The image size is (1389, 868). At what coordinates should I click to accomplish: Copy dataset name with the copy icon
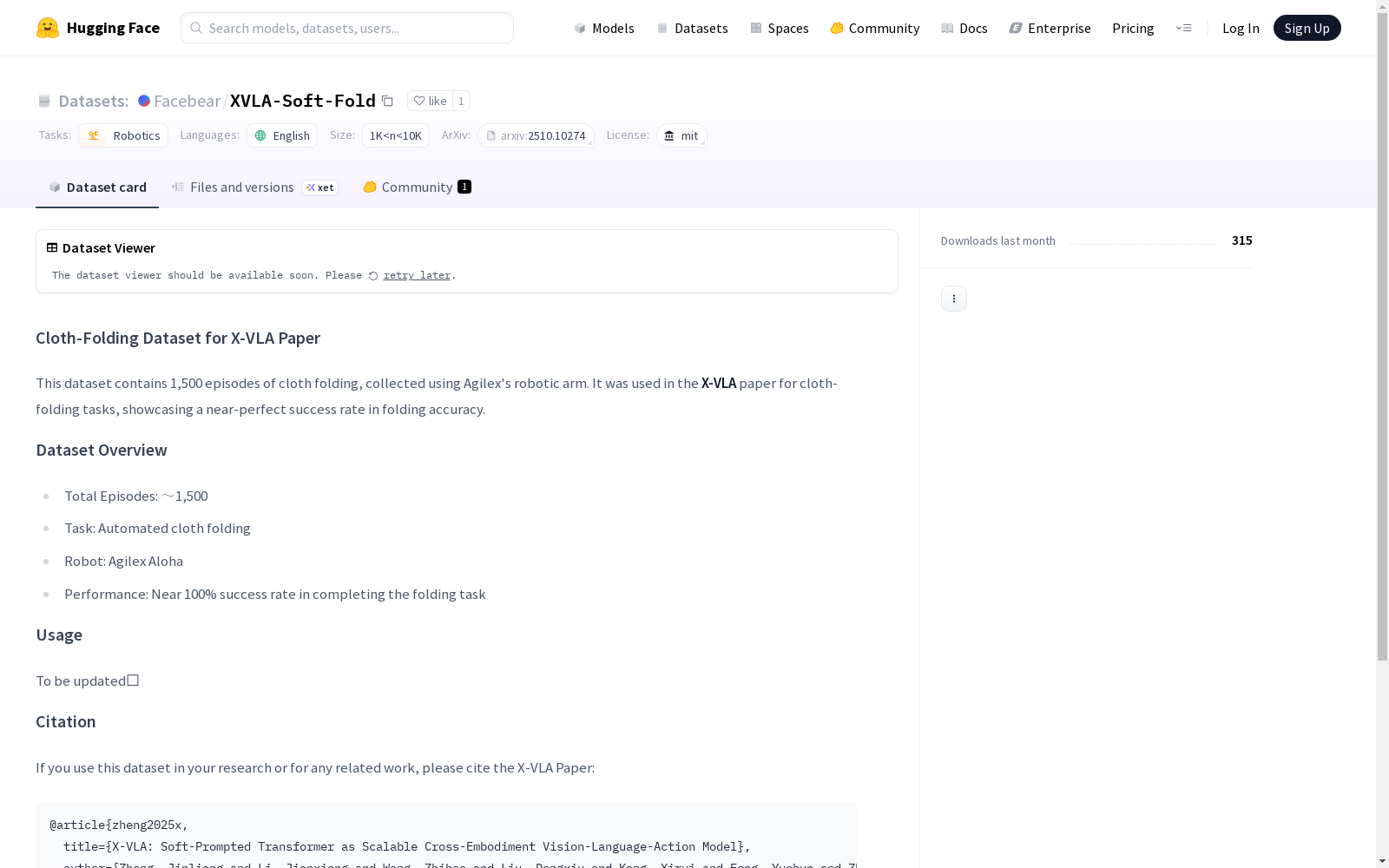pyautogui.click(x=388, y=102)
